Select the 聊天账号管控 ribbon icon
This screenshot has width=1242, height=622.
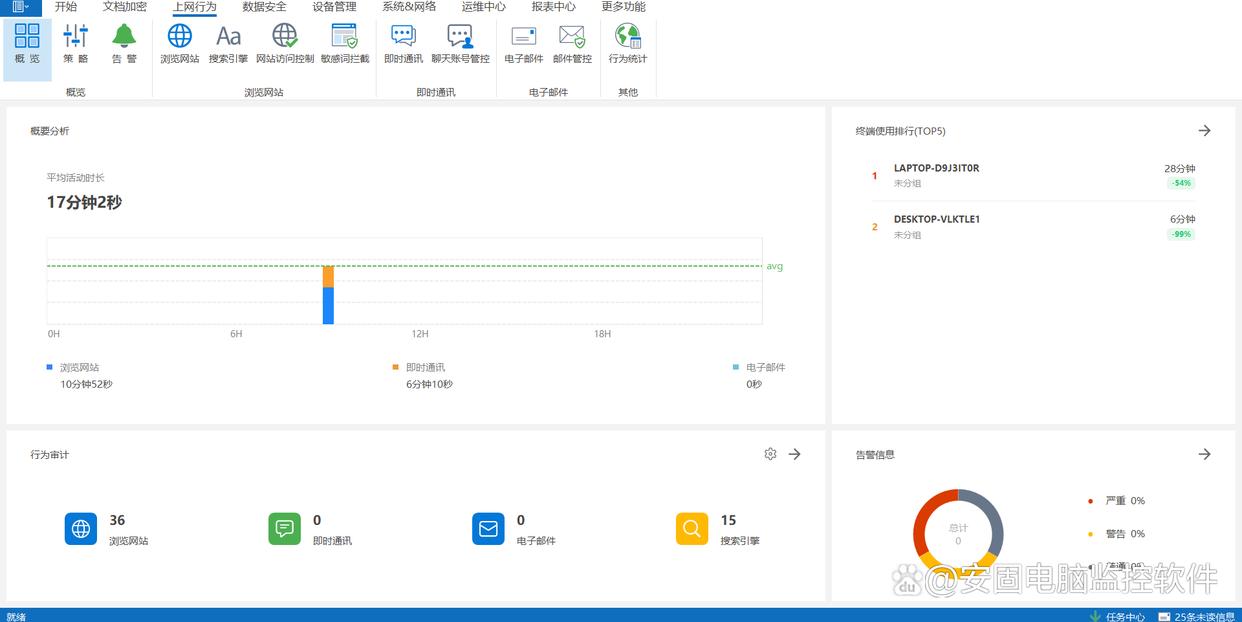(x=460, y=44)
